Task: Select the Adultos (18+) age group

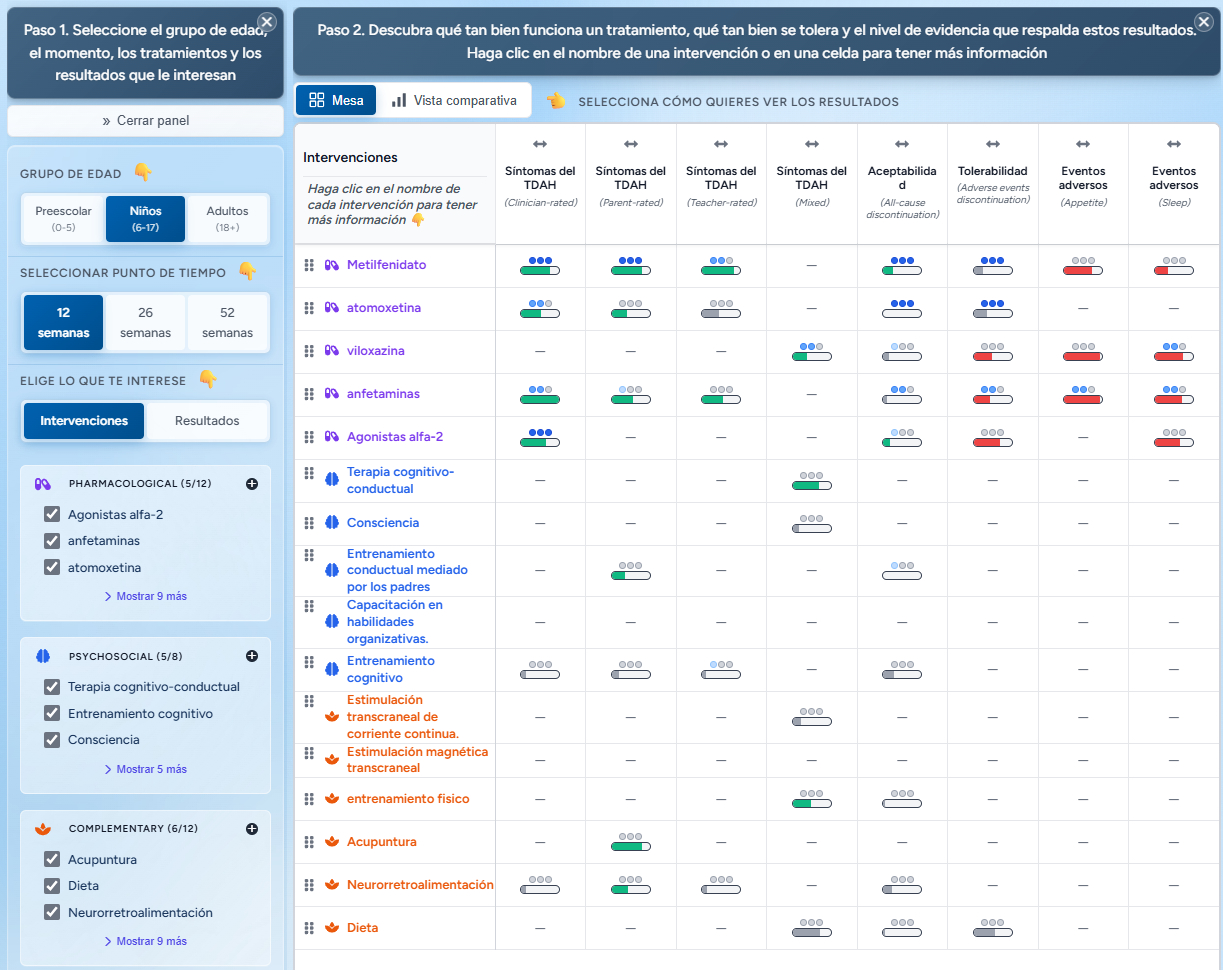Action: coord(227,219)
